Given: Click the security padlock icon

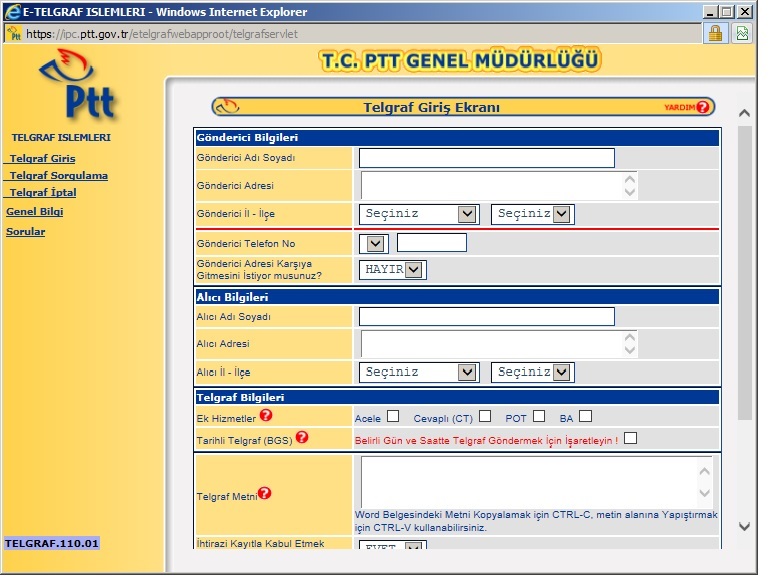Looking at the screenshot, I should [715, 33].
